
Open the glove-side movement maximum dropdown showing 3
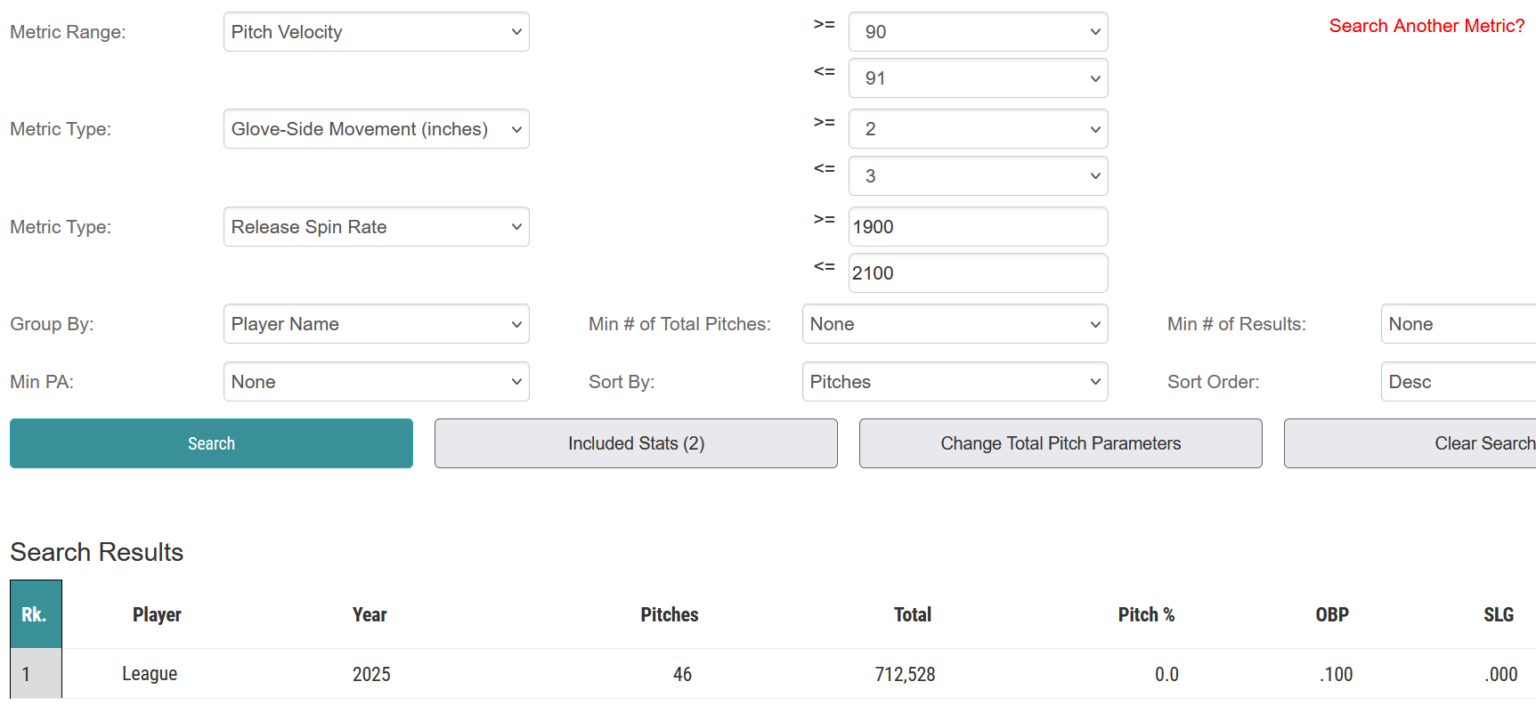[977, 176]
